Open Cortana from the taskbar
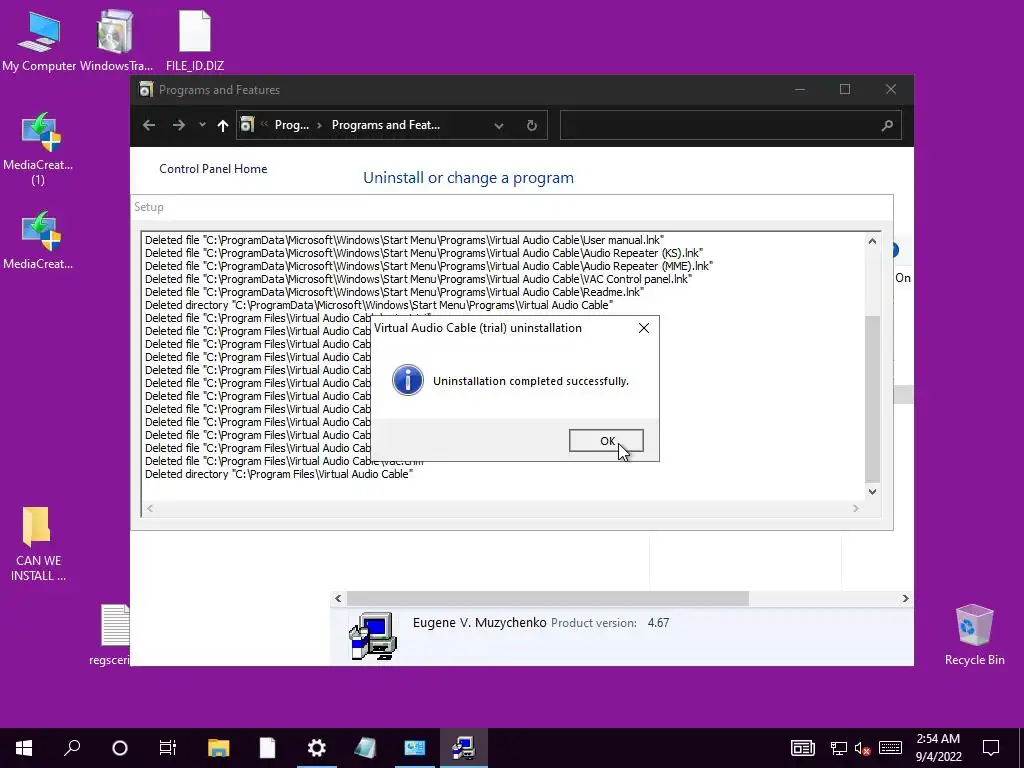 click(120, 748)
